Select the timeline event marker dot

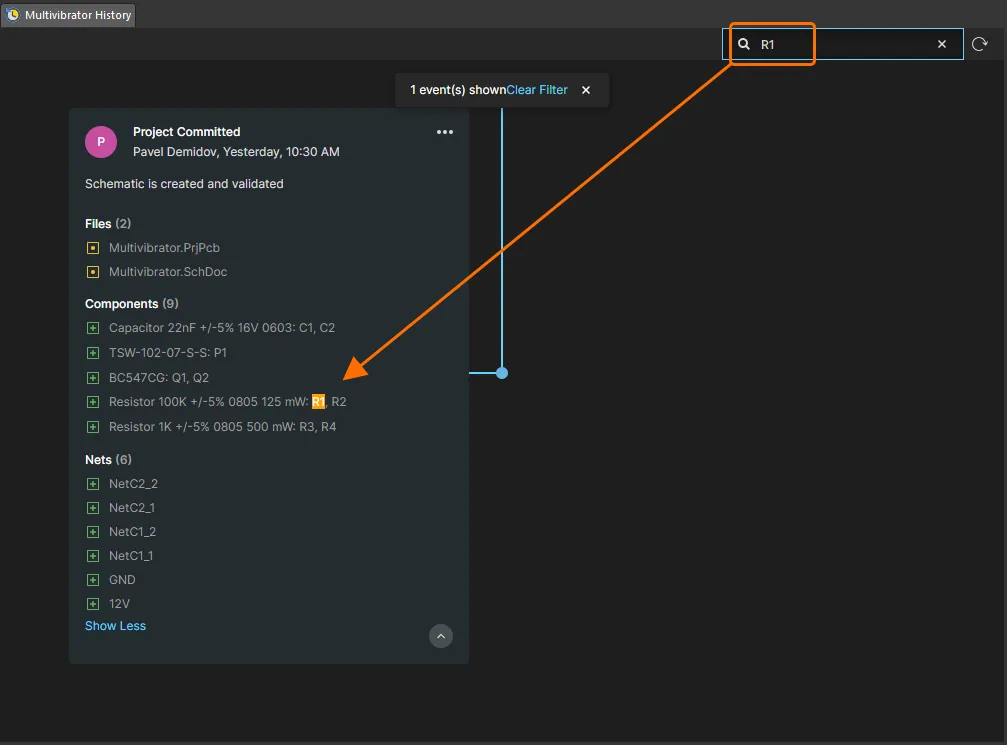pyautogui.click(x=502, y=372)
